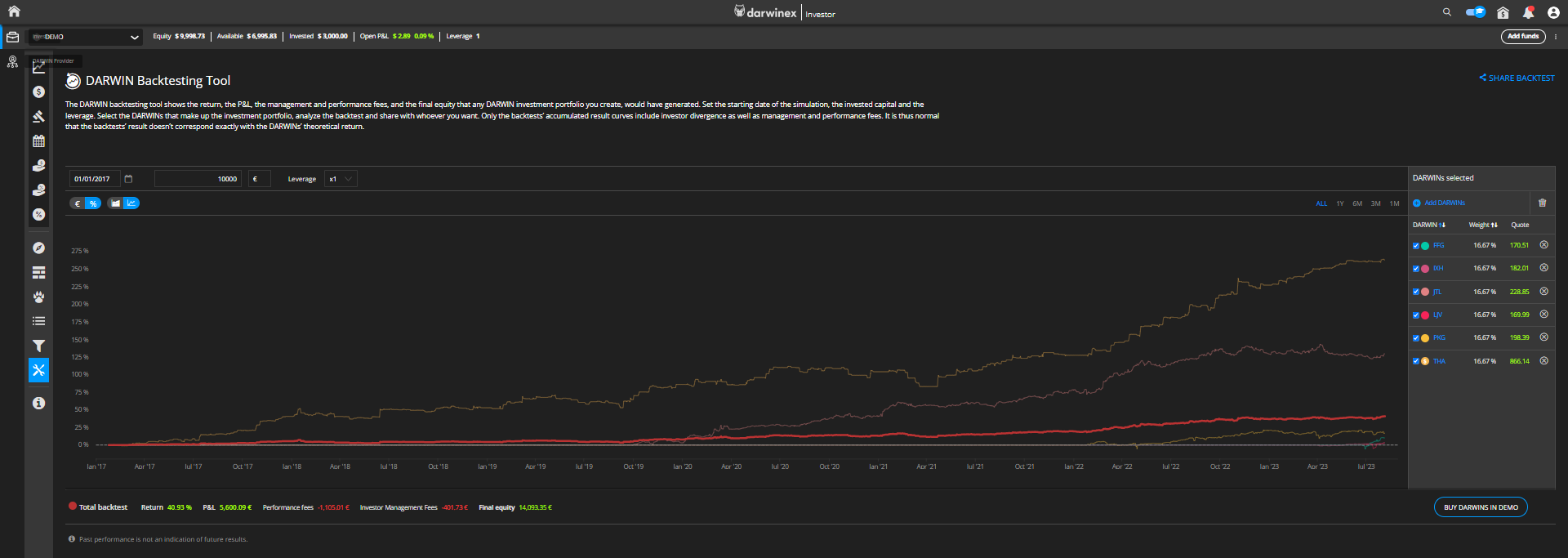1568x558 pixels.
Task: Open the notifications bell
Action: tap(1528, 12)
